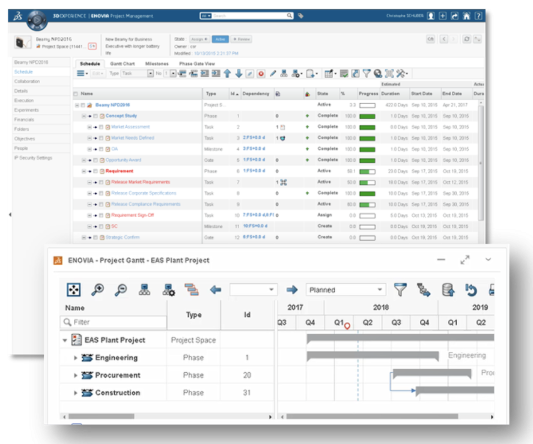
Task: Click the tools wrench icon in Schedule toolbar
Action: (401, 73)
